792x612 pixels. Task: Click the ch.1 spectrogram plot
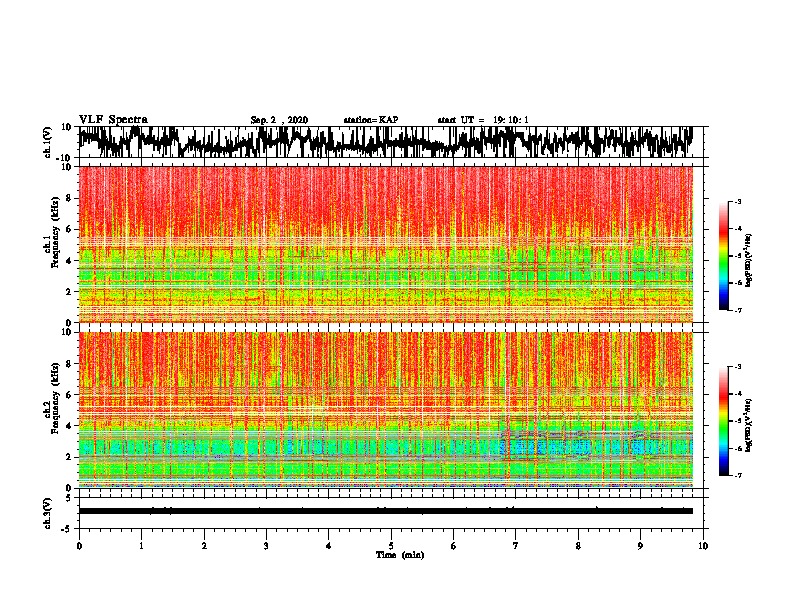(x=386, y=244)
